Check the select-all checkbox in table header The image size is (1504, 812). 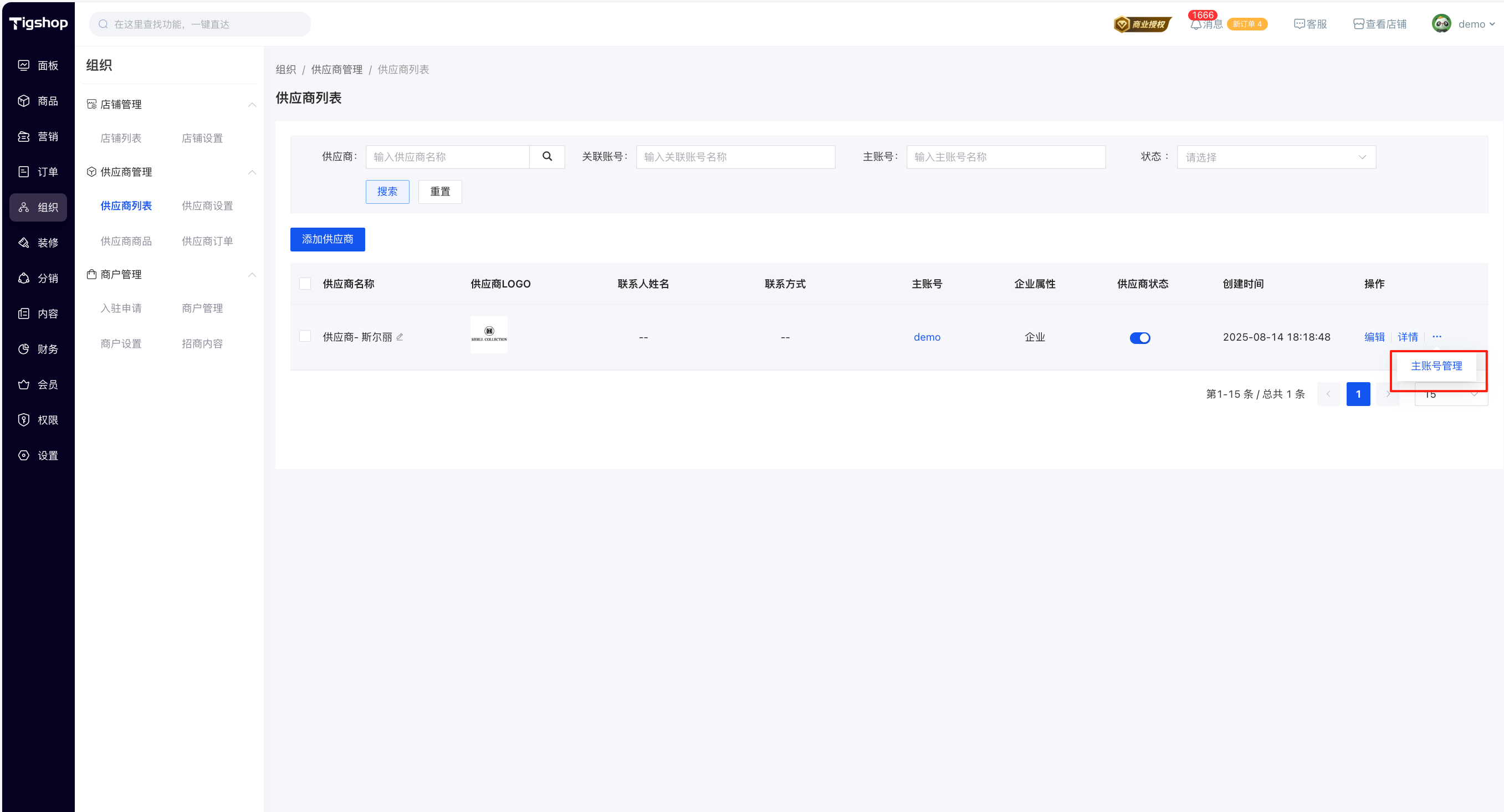(x=305, y=284)
